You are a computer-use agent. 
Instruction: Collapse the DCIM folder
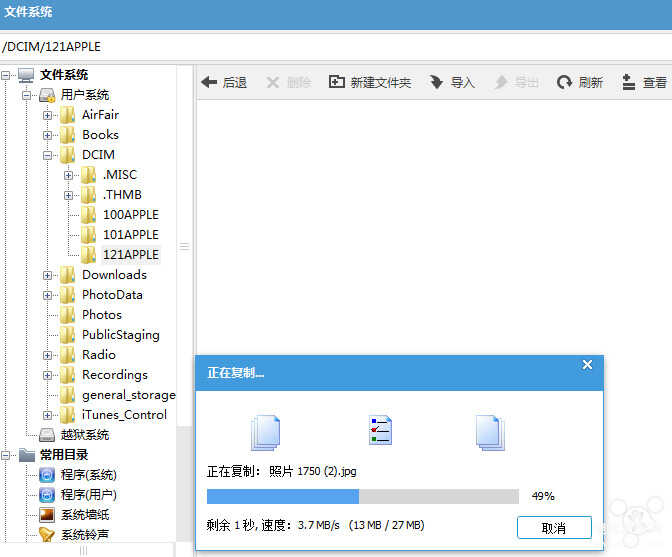(47, 155)
